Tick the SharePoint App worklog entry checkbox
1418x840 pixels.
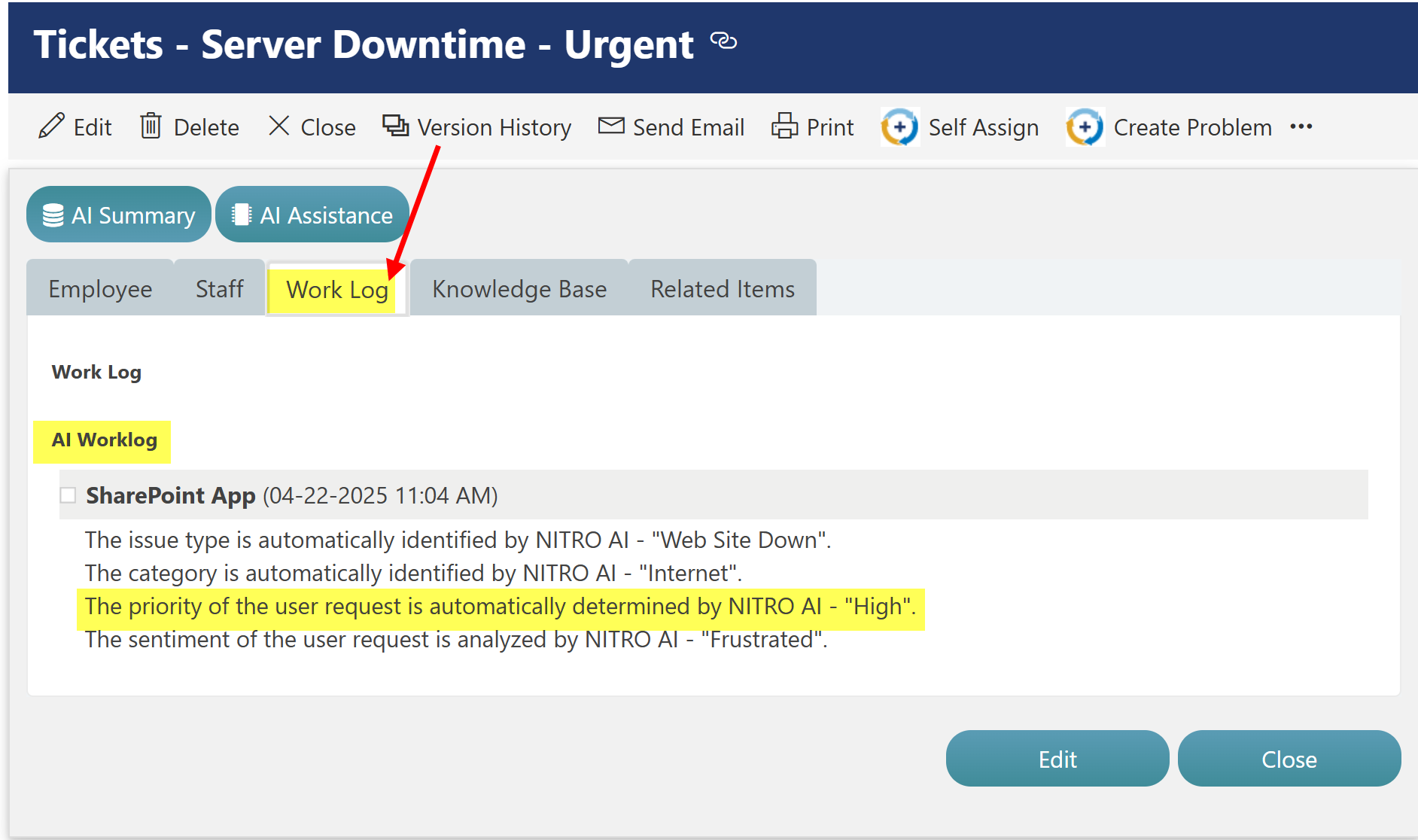point(68,495)
